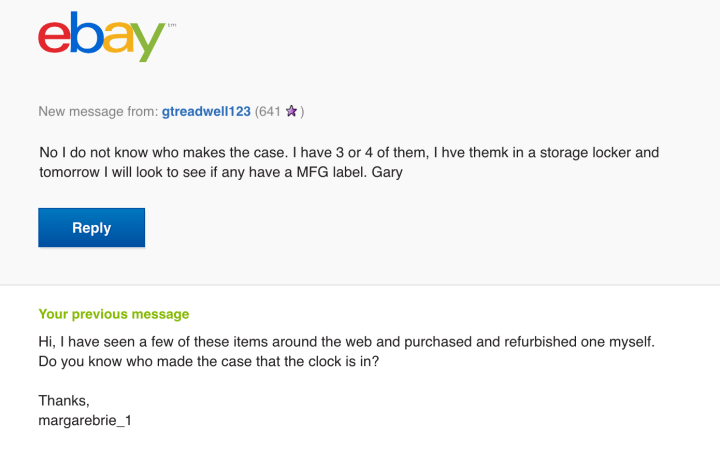The height and width of the screenshot is (452, 720).
Task: Click the 'Do you know who made' question
Action: pyautogui.click(x=210, y=362)
